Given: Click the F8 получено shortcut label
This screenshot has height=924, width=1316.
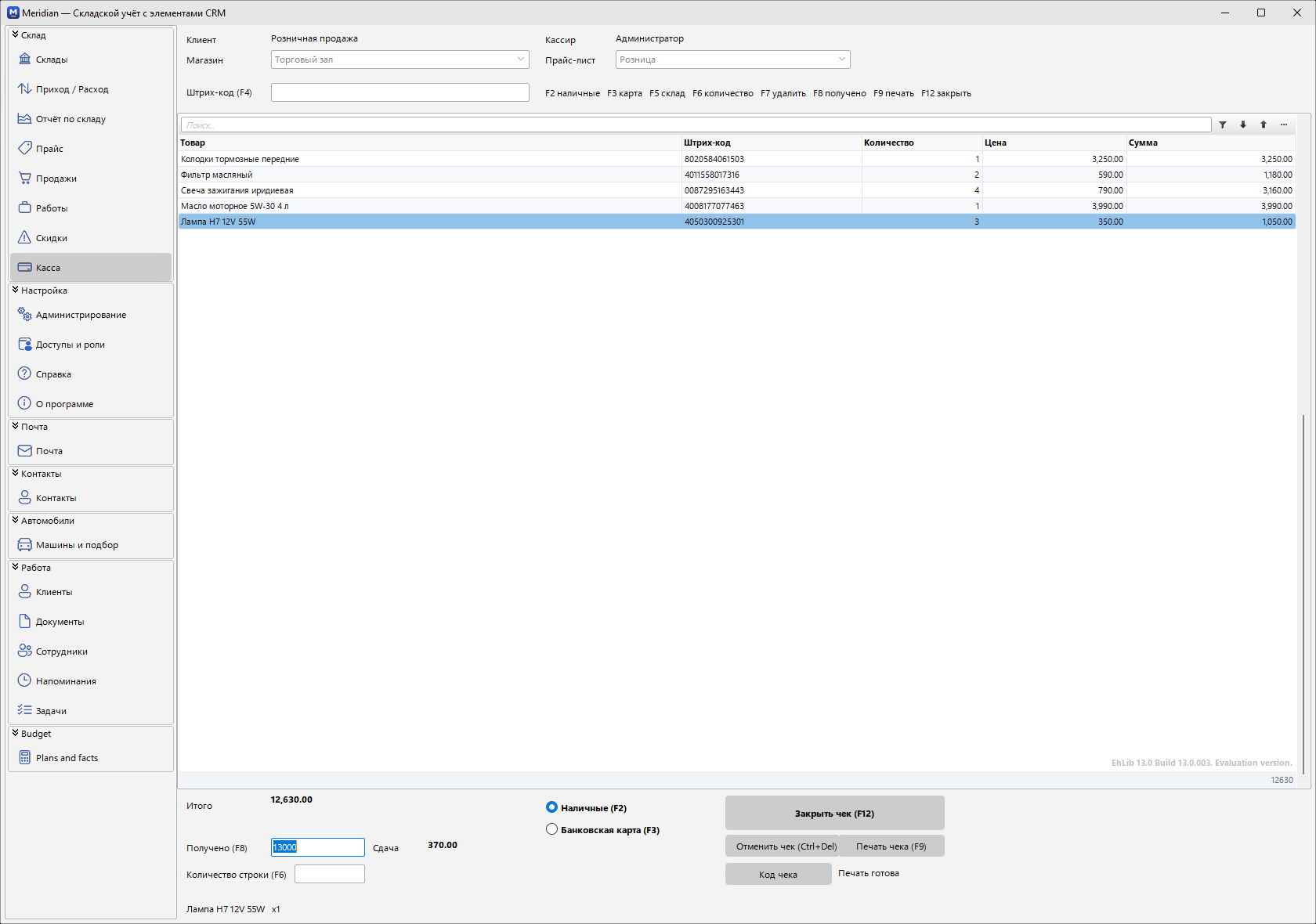Looking at the screenshot, I should click(x=840, y=93).
